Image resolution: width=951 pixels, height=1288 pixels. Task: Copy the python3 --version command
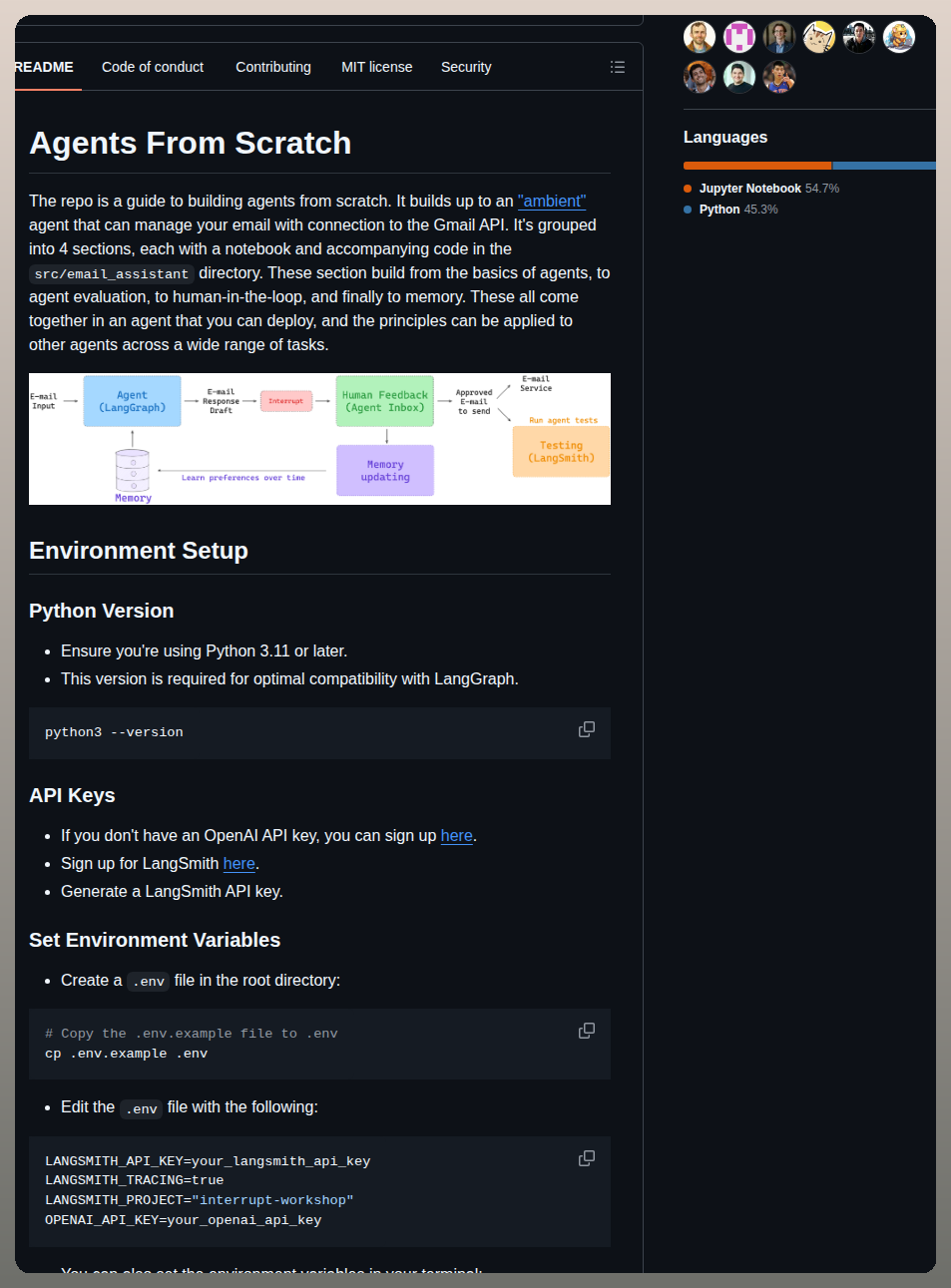point(587,729)
